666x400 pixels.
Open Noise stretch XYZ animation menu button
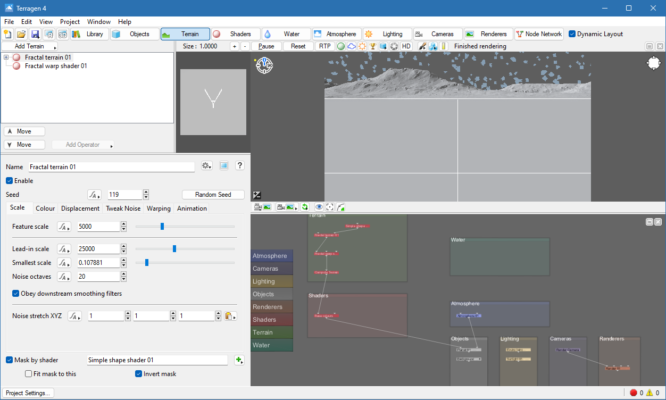(75, 316)
